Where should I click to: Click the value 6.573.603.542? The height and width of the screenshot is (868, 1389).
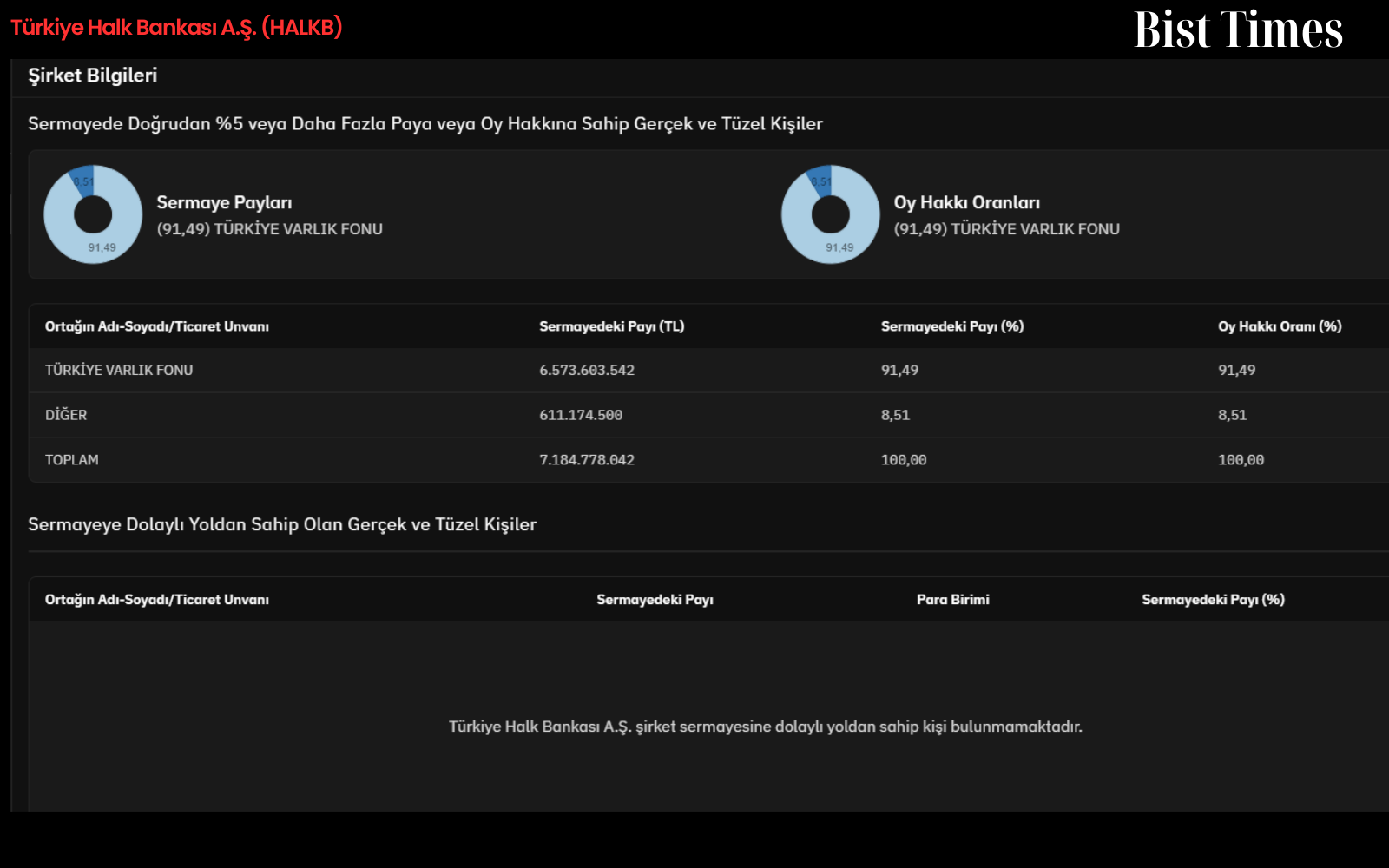pos(587,370)
